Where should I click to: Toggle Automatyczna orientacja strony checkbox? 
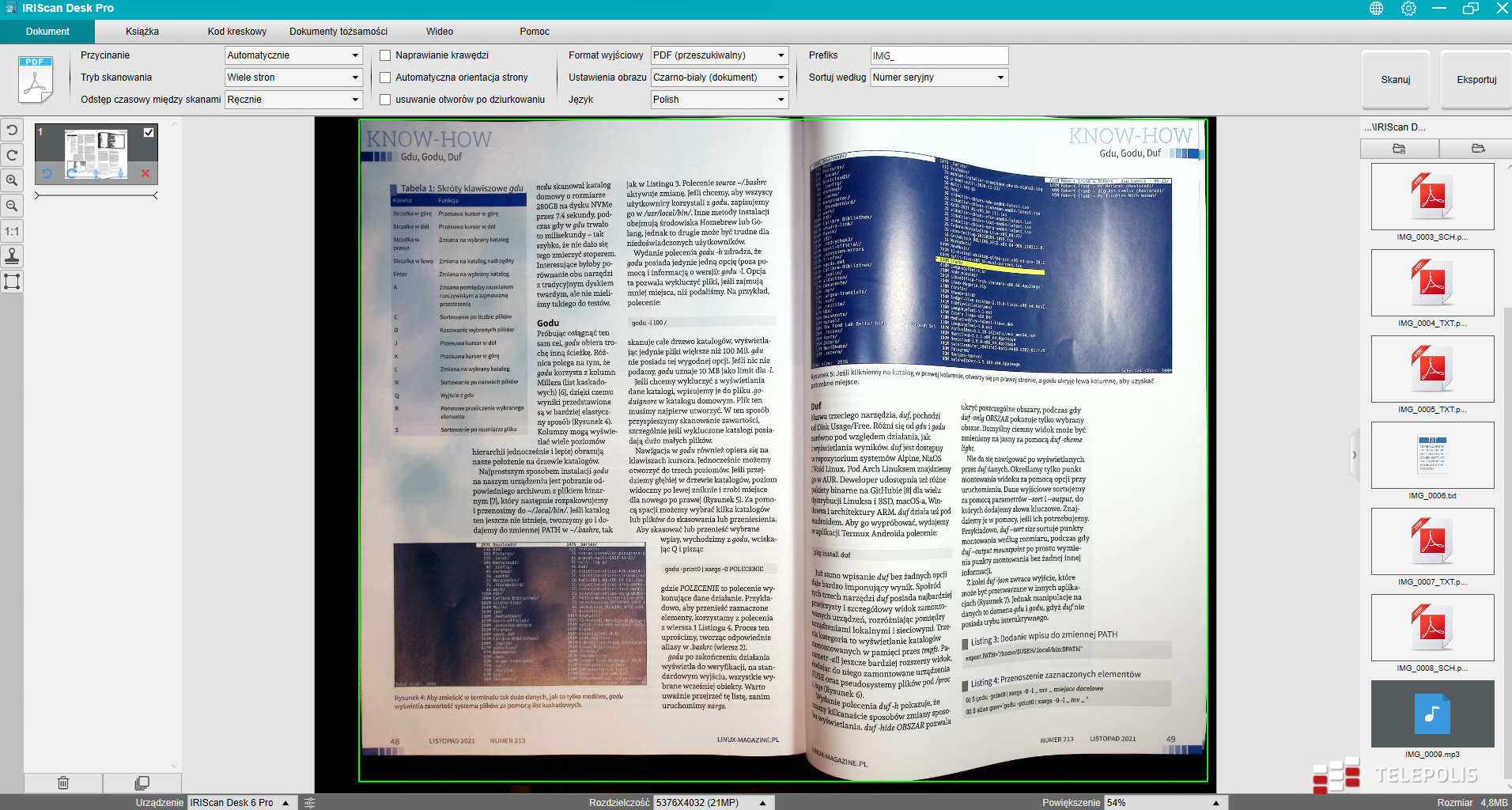(x=385, y=78)
